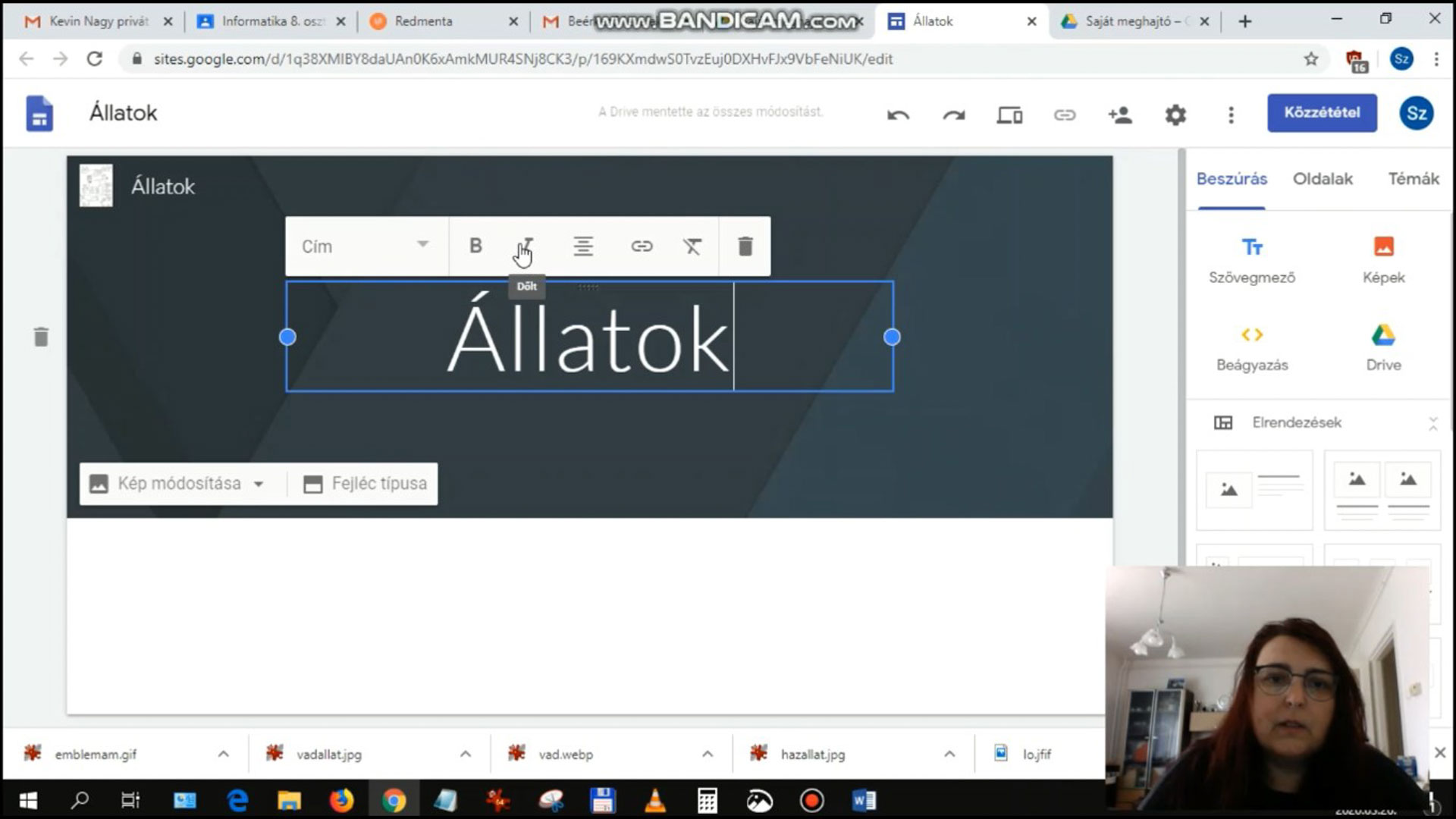
Task: Open site settings gear
Action: tap(1175, 115)
